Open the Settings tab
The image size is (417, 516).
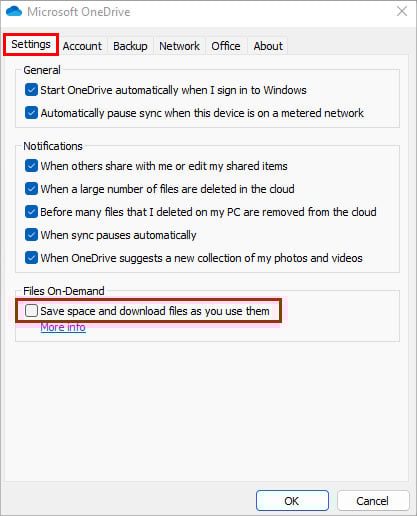31,44
